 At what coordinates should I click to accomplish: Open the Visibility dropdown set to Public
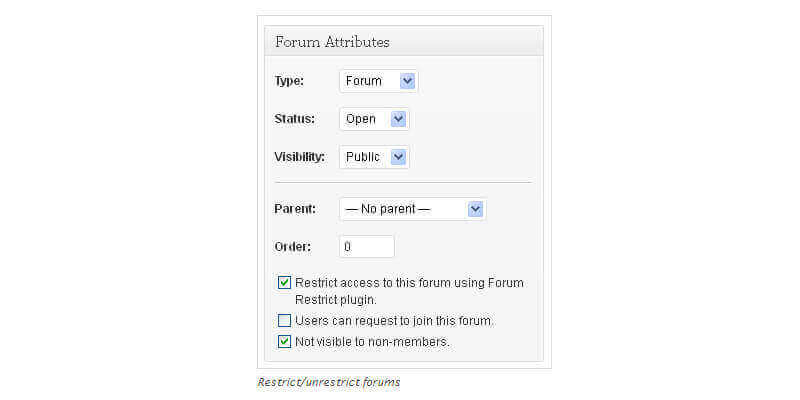374,157
